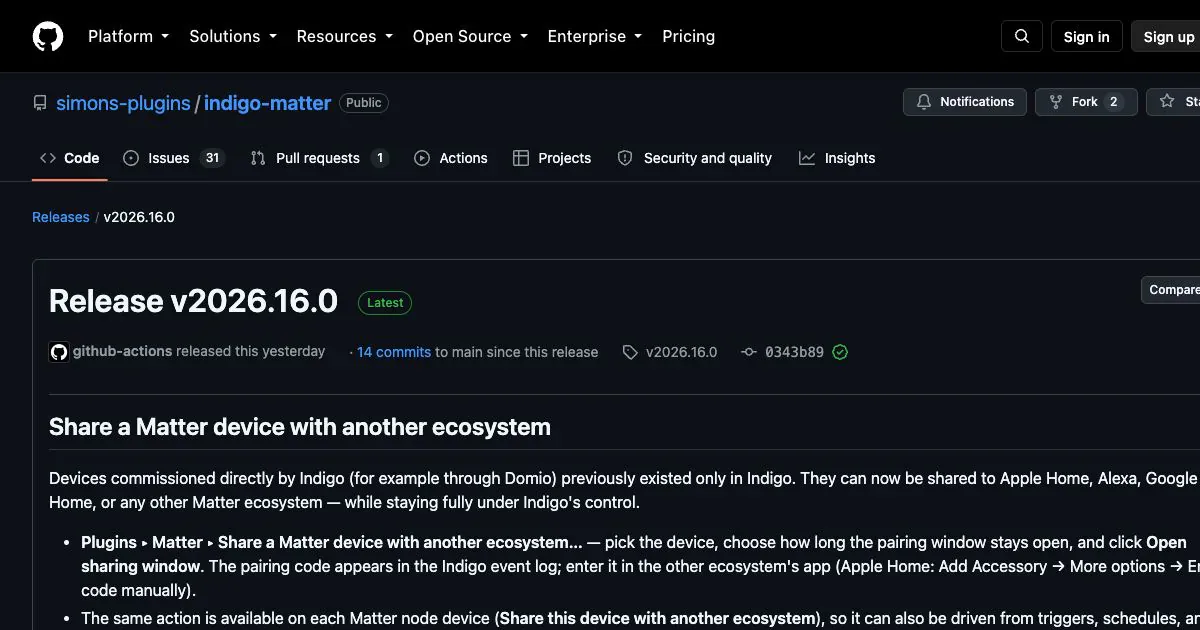
Task: Click the Public visibility badge
Action: pyautogui.click(x=364, y=103)
